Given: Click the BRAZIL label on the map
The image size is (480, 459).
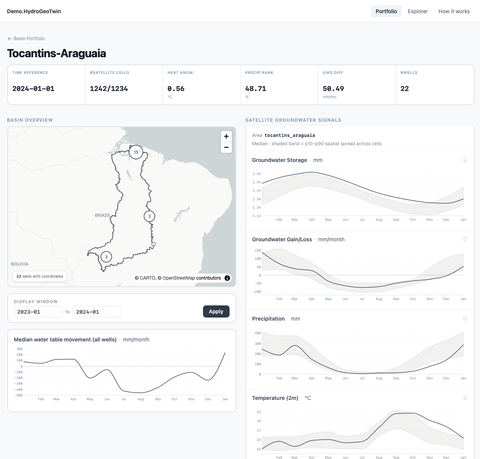Looking at the screenshot, I should 102,215.
